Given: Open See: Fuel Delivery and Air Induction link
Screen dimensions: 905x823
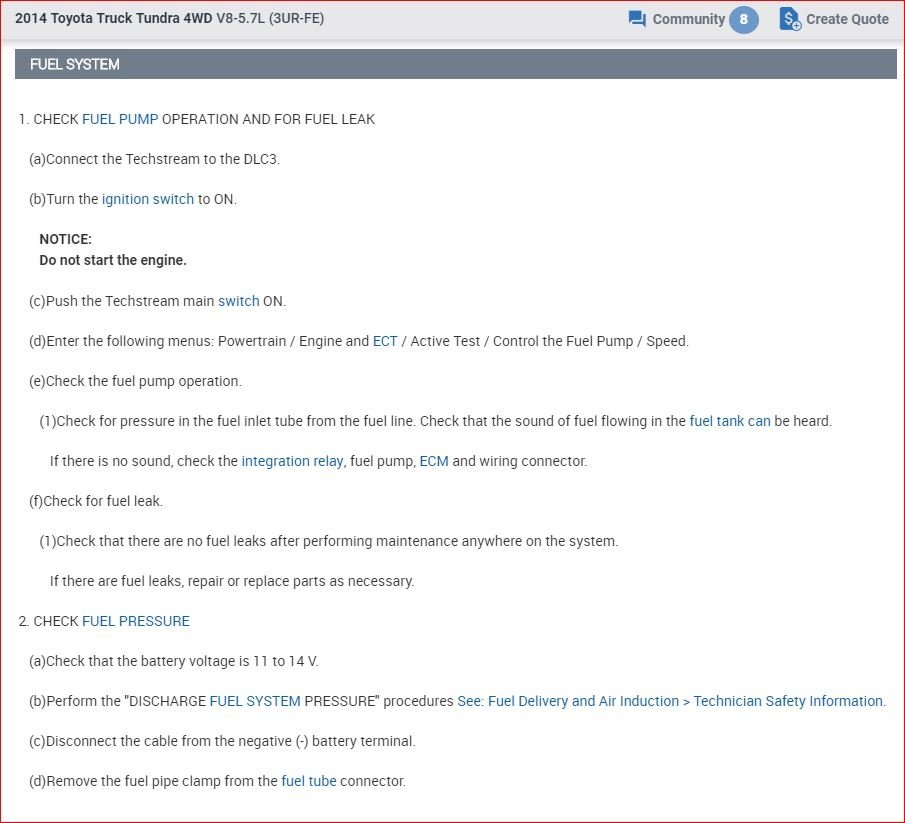Looking at the screenshot, I should click(671, 701).
